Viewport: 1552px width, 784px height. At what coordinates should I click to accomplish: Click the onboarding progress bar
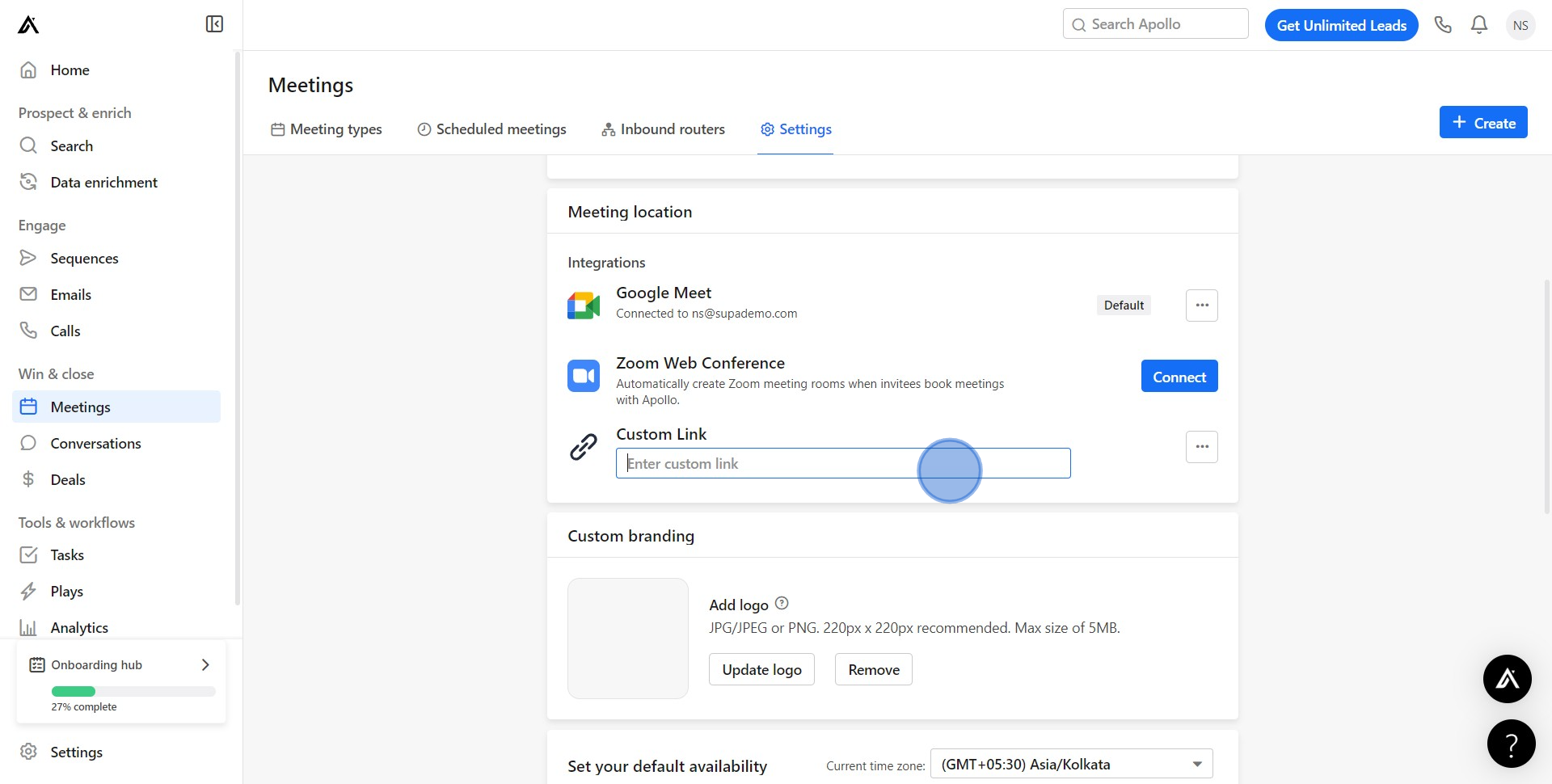click(133, 692)
